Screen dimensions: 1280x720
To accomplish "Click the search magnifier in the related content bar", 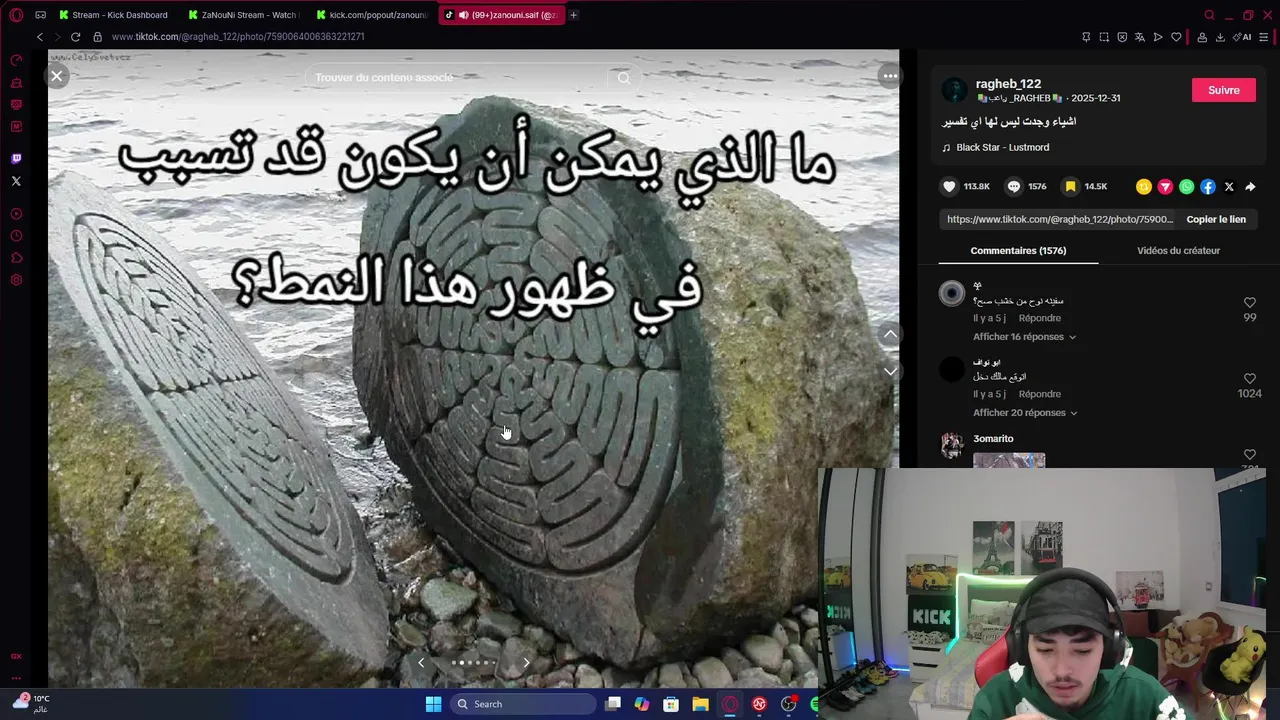I will click(624, 78).
